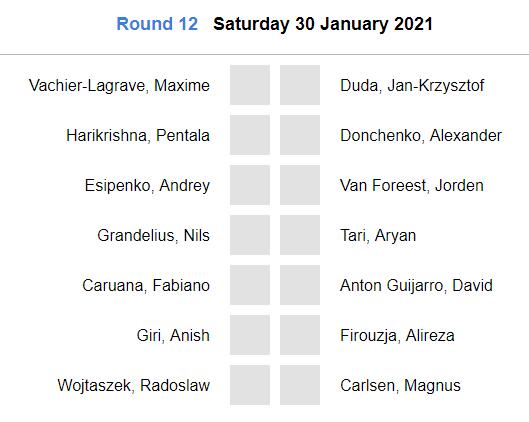
Task: Select player Vachier-Lagrave, Maxime
Action: tap(119, 85)
